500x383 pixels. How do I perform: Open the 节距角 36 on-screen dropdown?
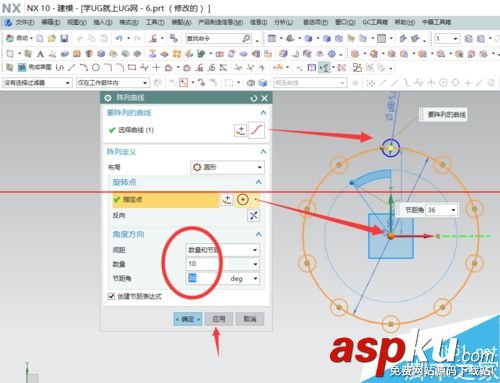(453, 210)
